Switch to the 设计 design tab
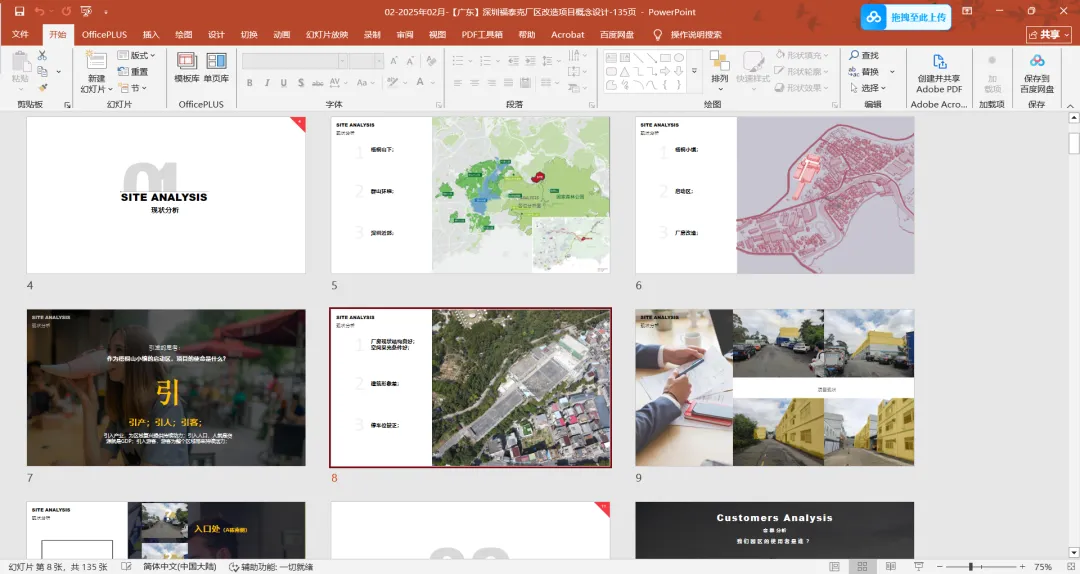This screenshot has width=1080, height=574. [216, 34]
